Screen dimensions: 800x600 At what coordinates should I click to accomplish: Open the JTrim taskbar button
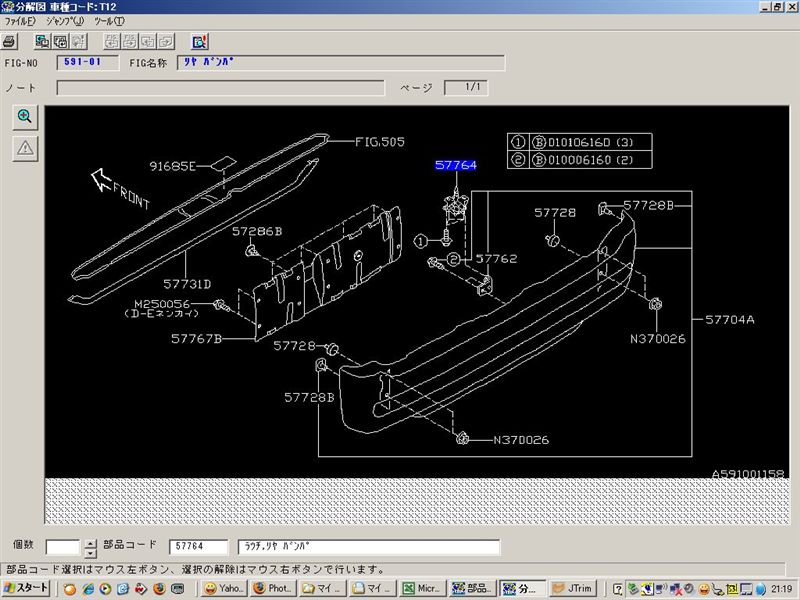pos(573,589)
